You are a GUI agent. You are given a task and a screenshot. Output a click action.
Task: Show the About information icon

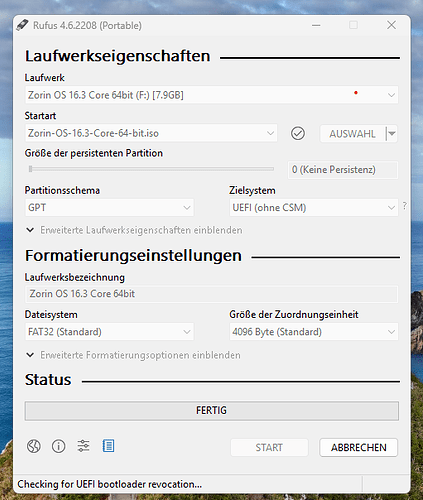coord(58,446)
